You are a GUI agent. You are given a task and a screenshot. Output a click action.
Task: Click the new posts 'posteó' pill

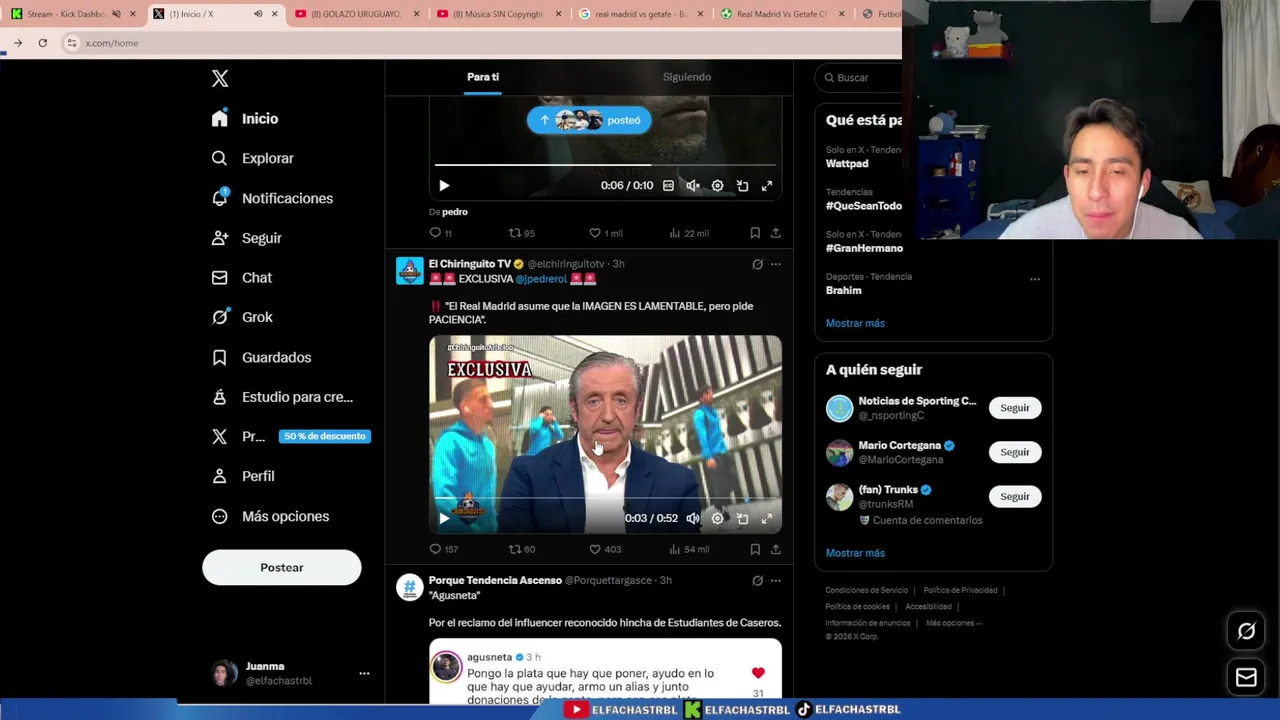pos(589,120)
